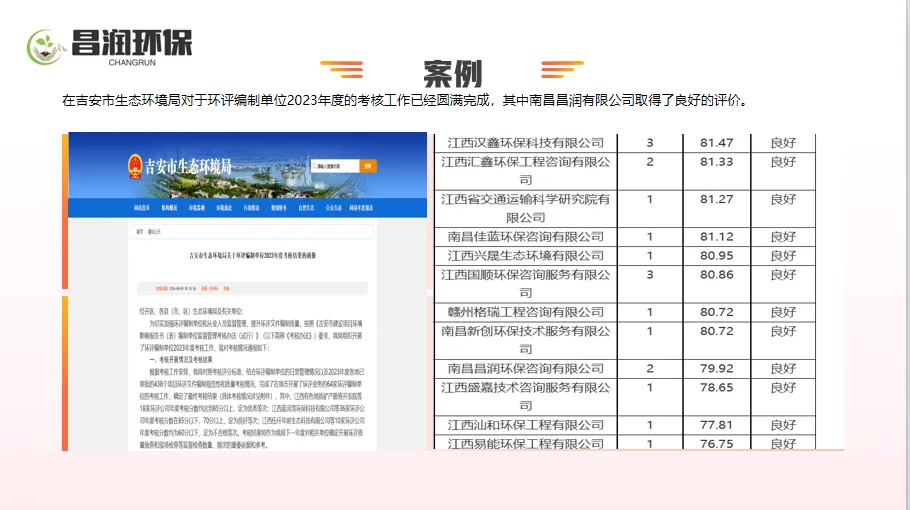Click the cell 江西汕和环保工程有限公司
Viewport: 910px width, 510px height.
pyautogui.click(x=526, y=425)
